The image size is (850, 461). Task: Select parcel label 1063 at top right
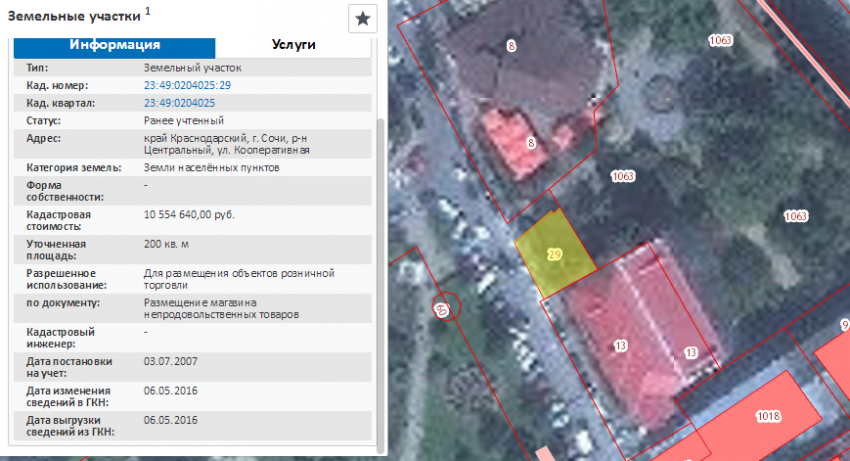point(720,41)
